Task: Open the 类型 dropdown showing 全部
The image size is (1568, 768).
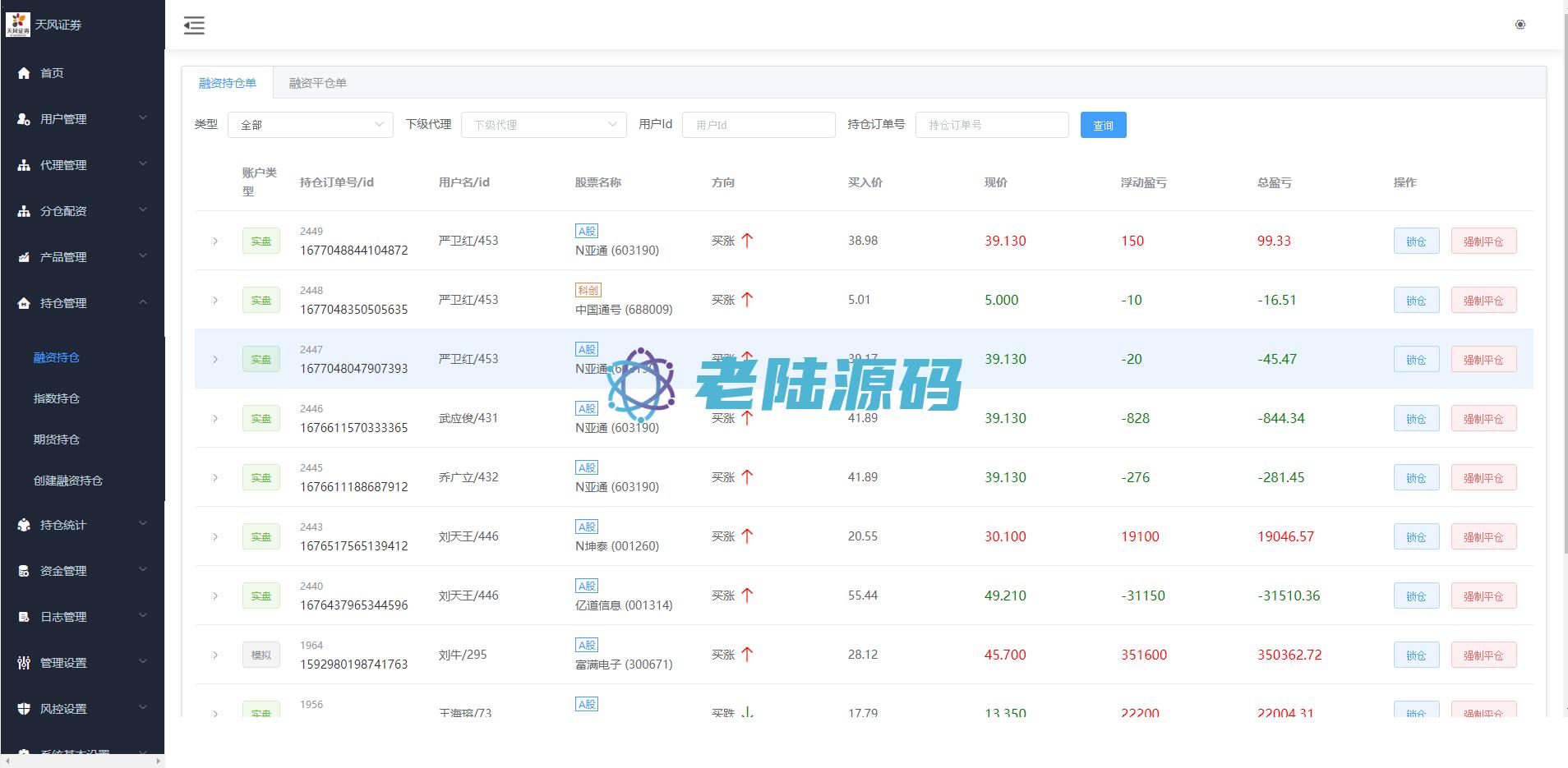Action: (310, 125)
